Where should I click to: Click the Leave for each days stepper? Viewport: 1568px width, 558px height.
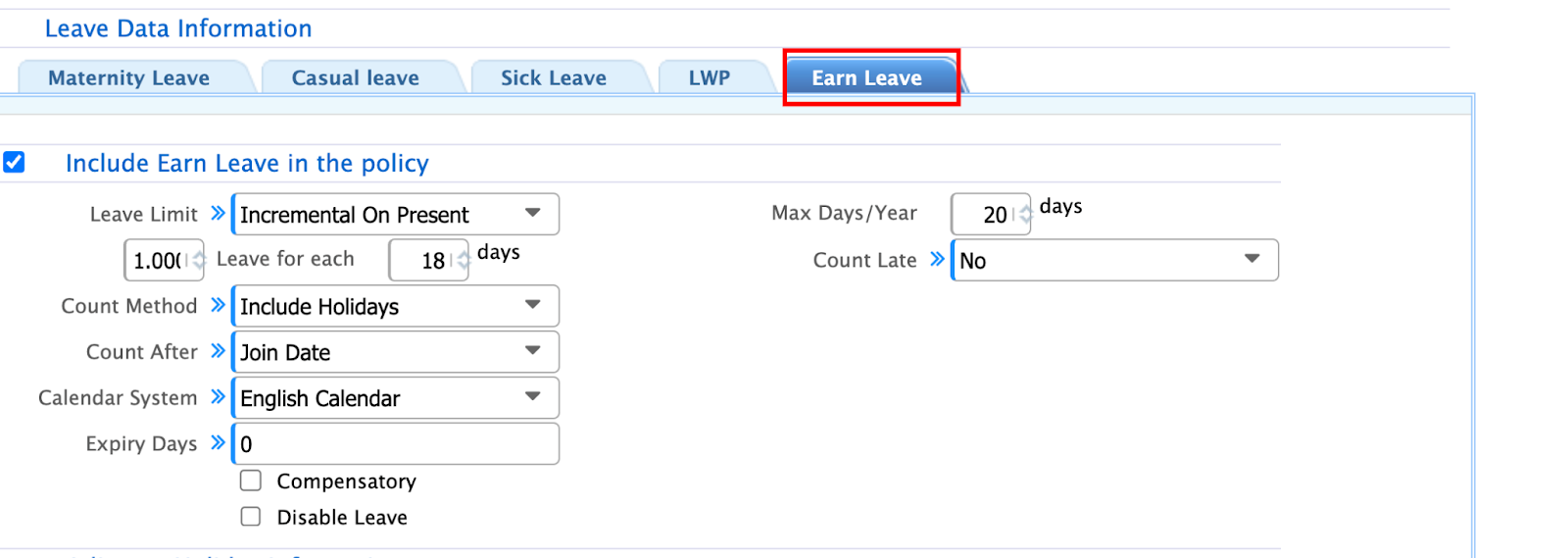pos(464,261)
